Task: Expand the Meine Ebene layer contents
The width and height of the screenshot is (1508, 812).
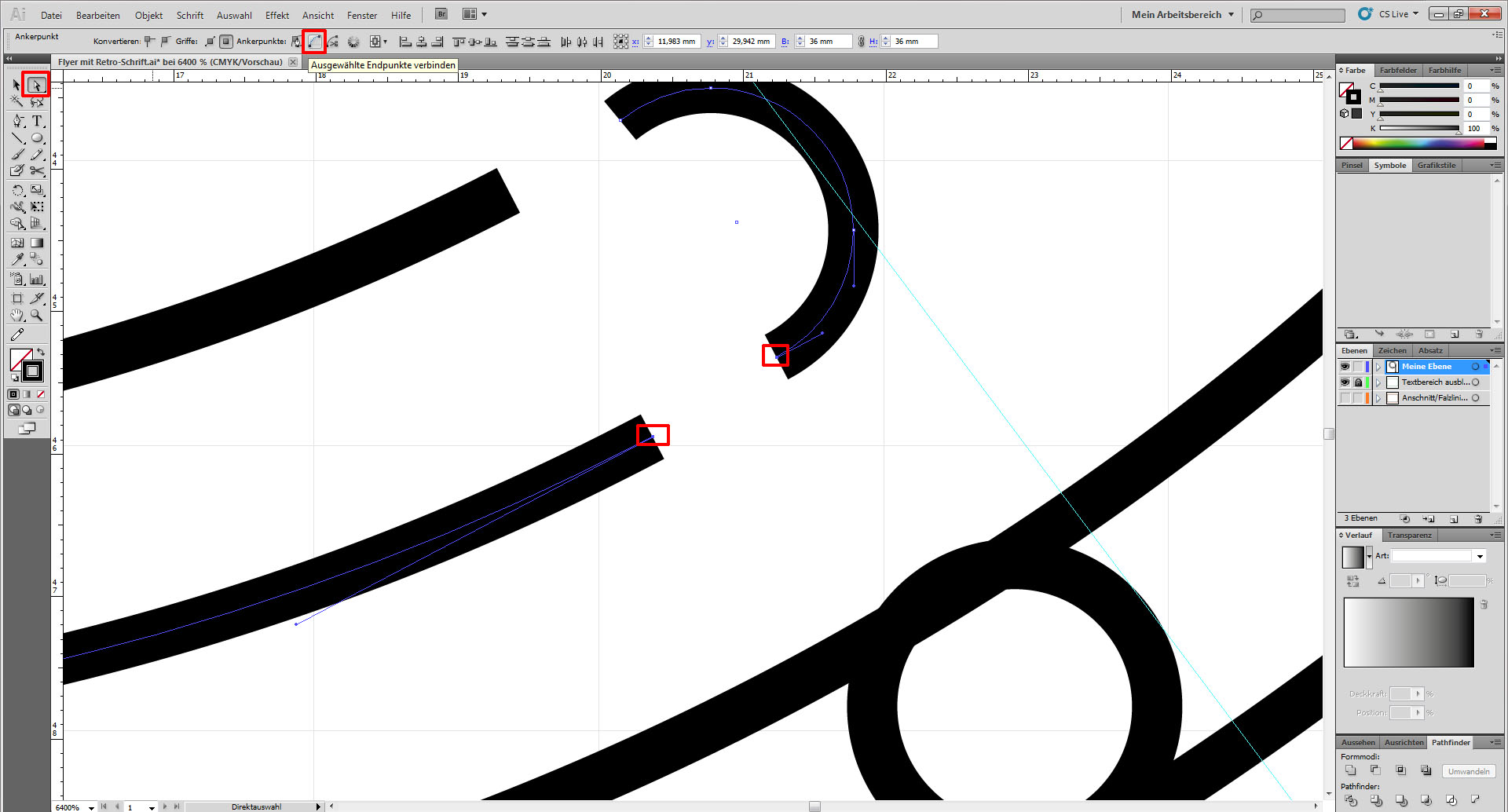Action: tap(1378, 367)
